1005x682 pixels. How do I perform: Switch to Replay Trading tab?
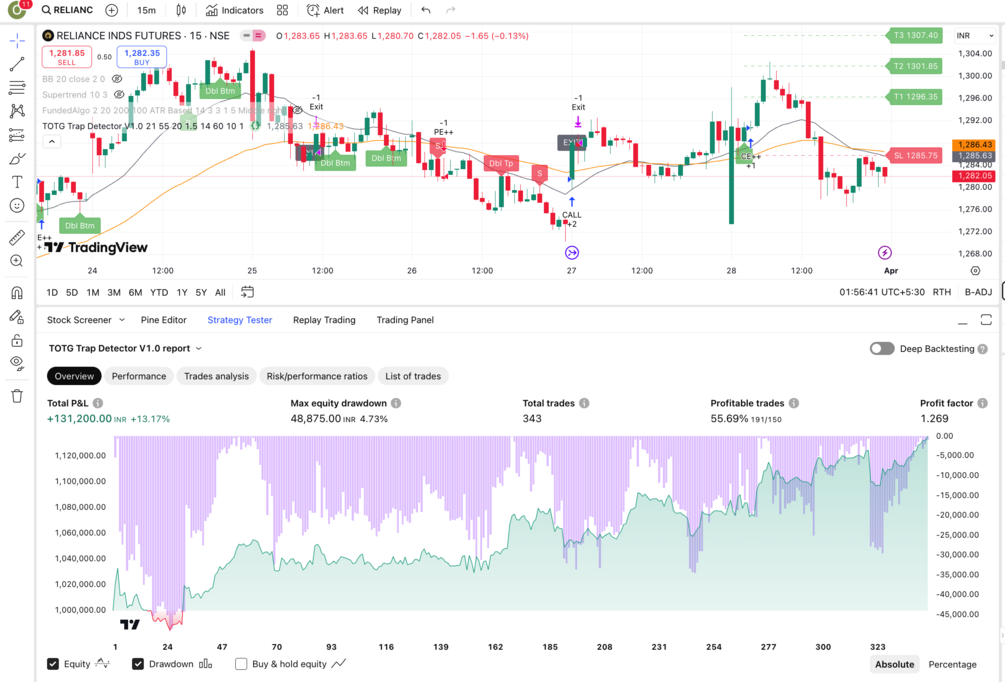point(324,320)
